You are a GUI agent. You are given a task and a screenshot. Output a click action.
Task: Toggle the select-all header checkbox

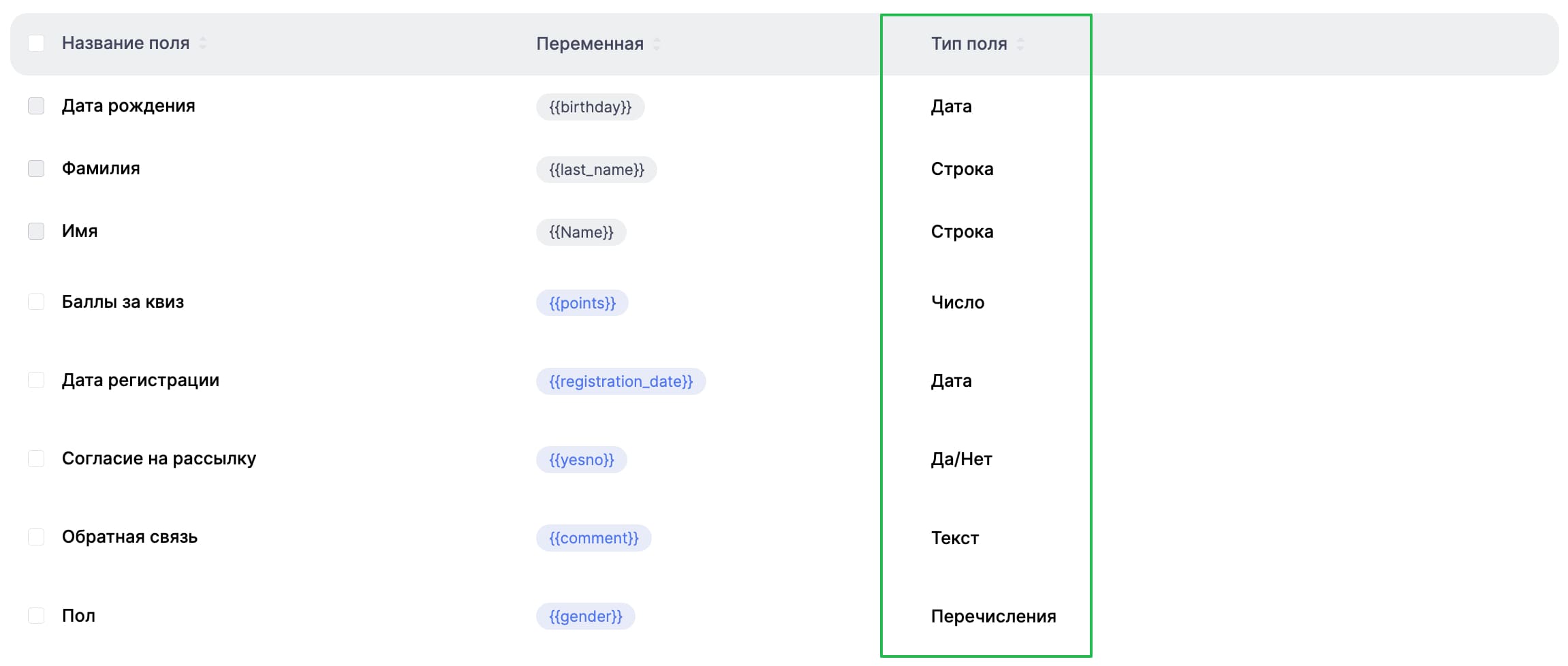(x=36, y=44)
